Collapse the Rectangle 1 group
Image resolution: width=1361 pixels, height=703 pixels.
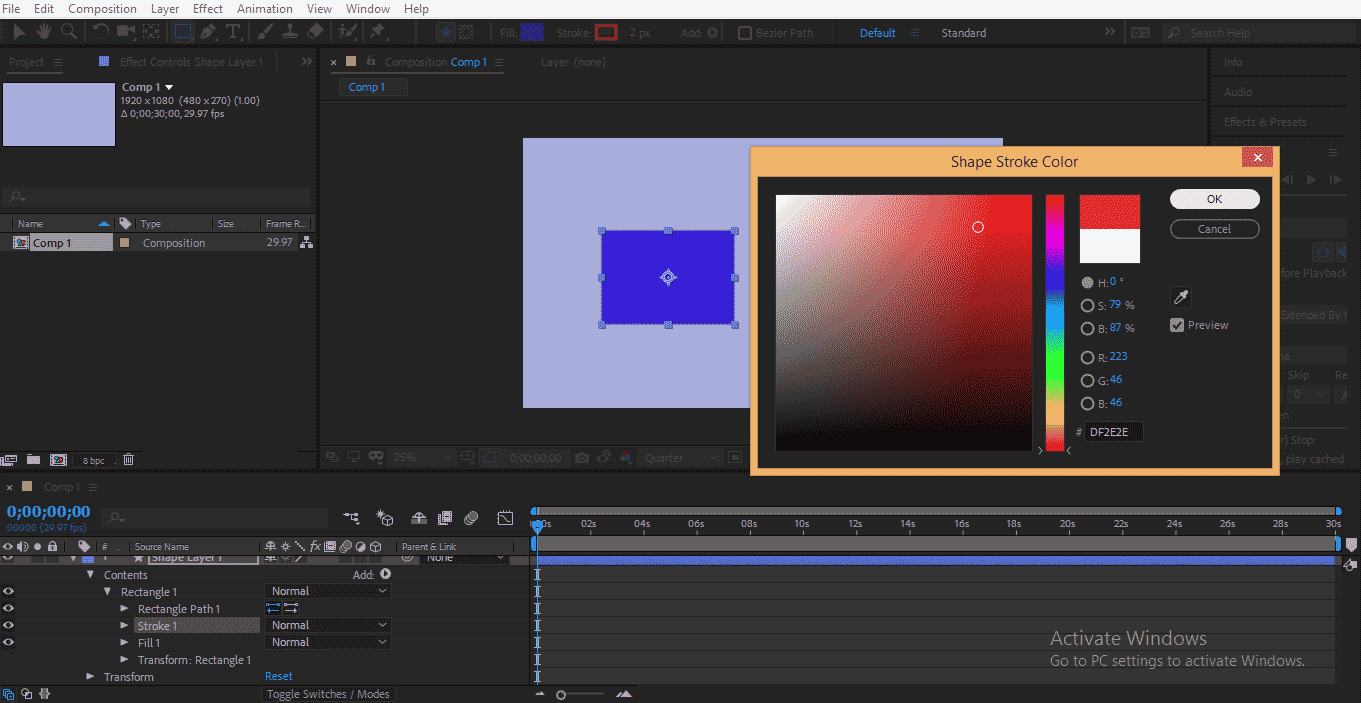pyautogui.click(x=108, y=591)
